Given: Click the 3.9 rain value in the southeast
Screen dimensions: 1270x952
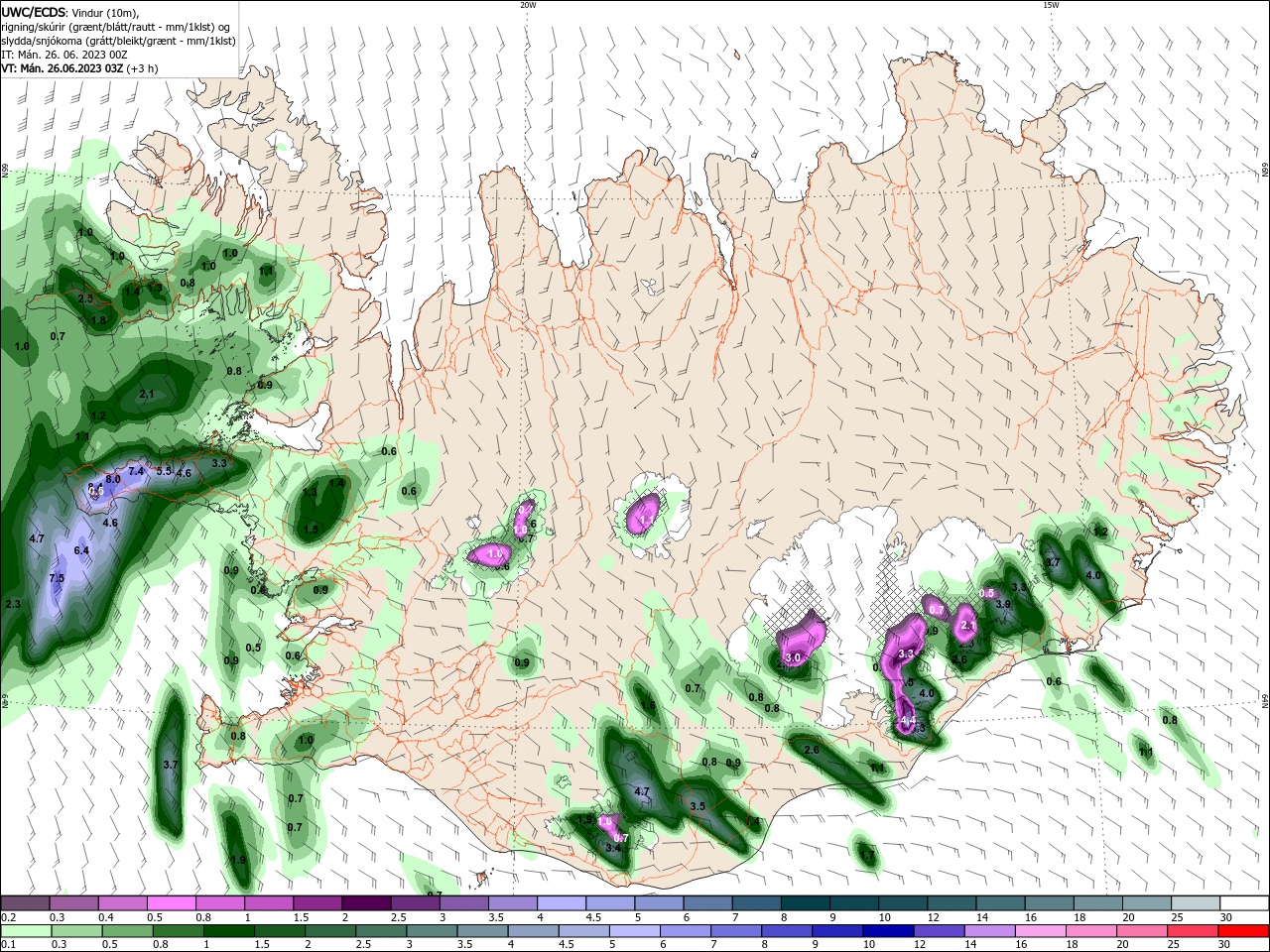Looking at the screenshot, I should coord(1003,604).
